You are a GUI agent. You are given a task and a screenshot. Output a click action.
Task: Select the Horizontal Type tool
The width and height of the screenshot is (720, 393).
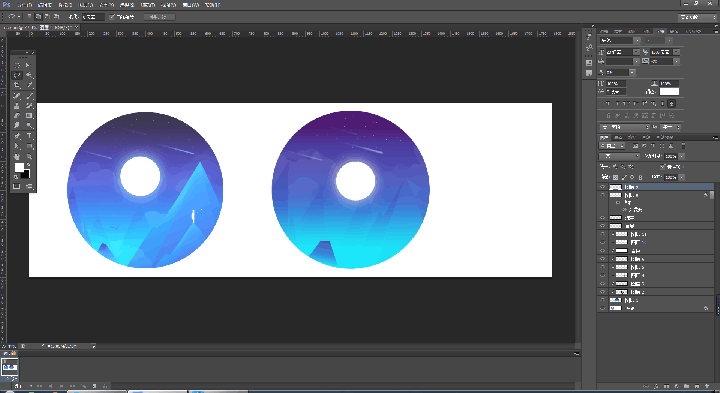click(x=29, y=136)
